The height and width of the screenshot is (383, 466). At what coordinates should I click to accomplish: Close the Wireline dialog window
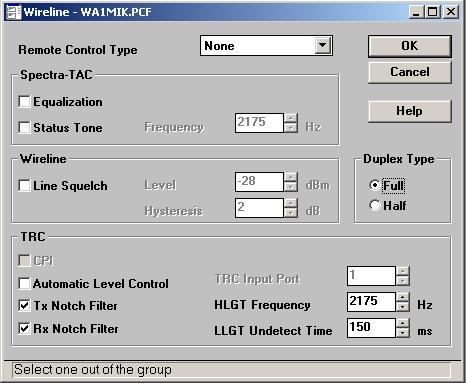coord(451,12)
